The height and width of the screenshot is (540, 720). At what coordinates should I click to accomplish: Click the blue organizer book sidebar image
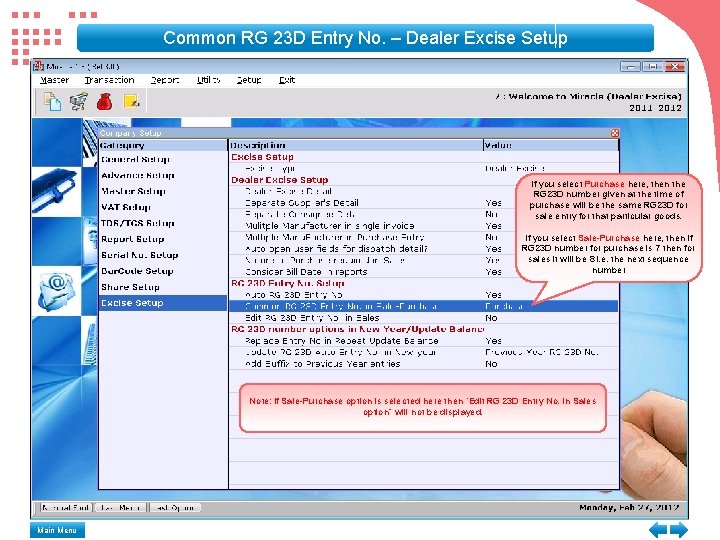(x=54, y=190)
